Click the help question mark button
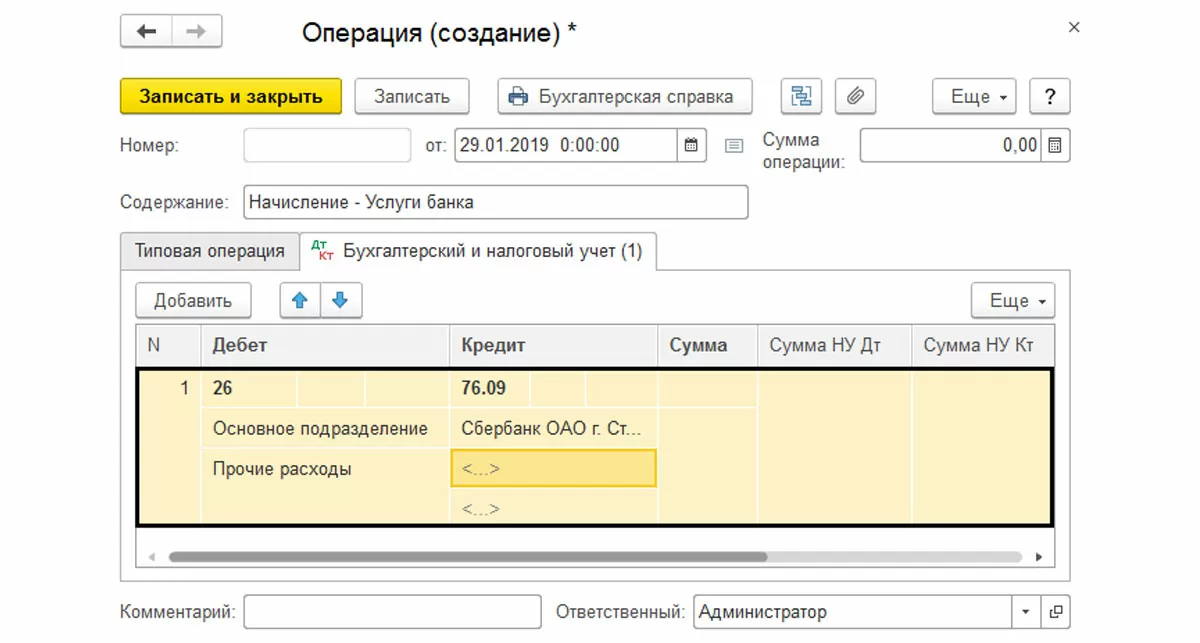This screenshot has width=1200, height=643. point(1049,97)
